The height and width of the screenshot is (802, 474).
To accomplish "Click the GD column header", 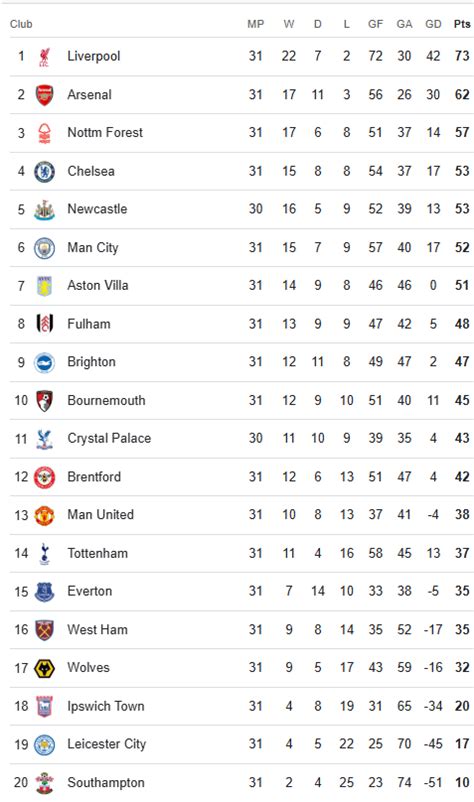I will (433, 24).
